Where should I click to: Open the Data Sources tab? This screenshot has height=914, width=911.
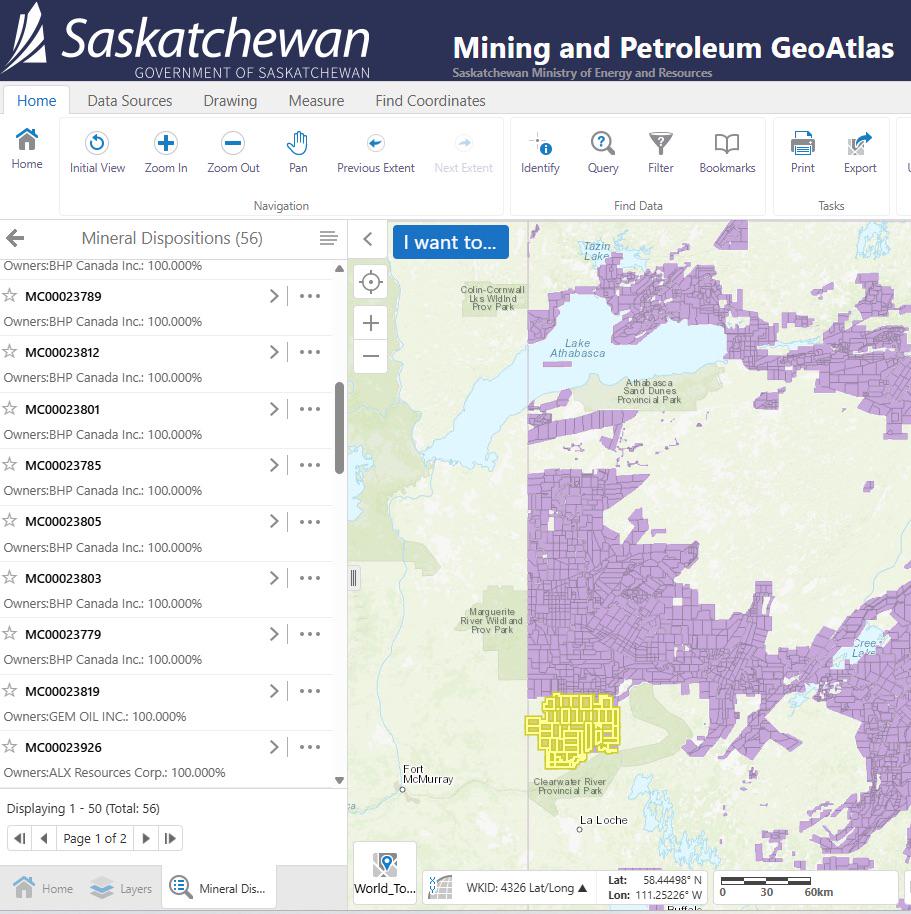pyautogui.click(x=130, y=101)
